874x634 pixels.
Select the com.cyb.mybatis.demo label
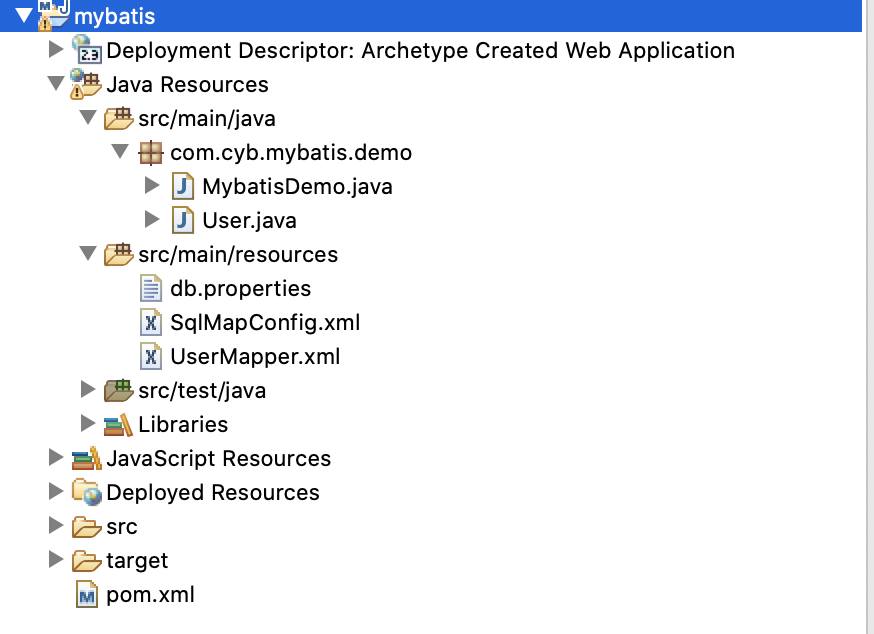[291, 153]
